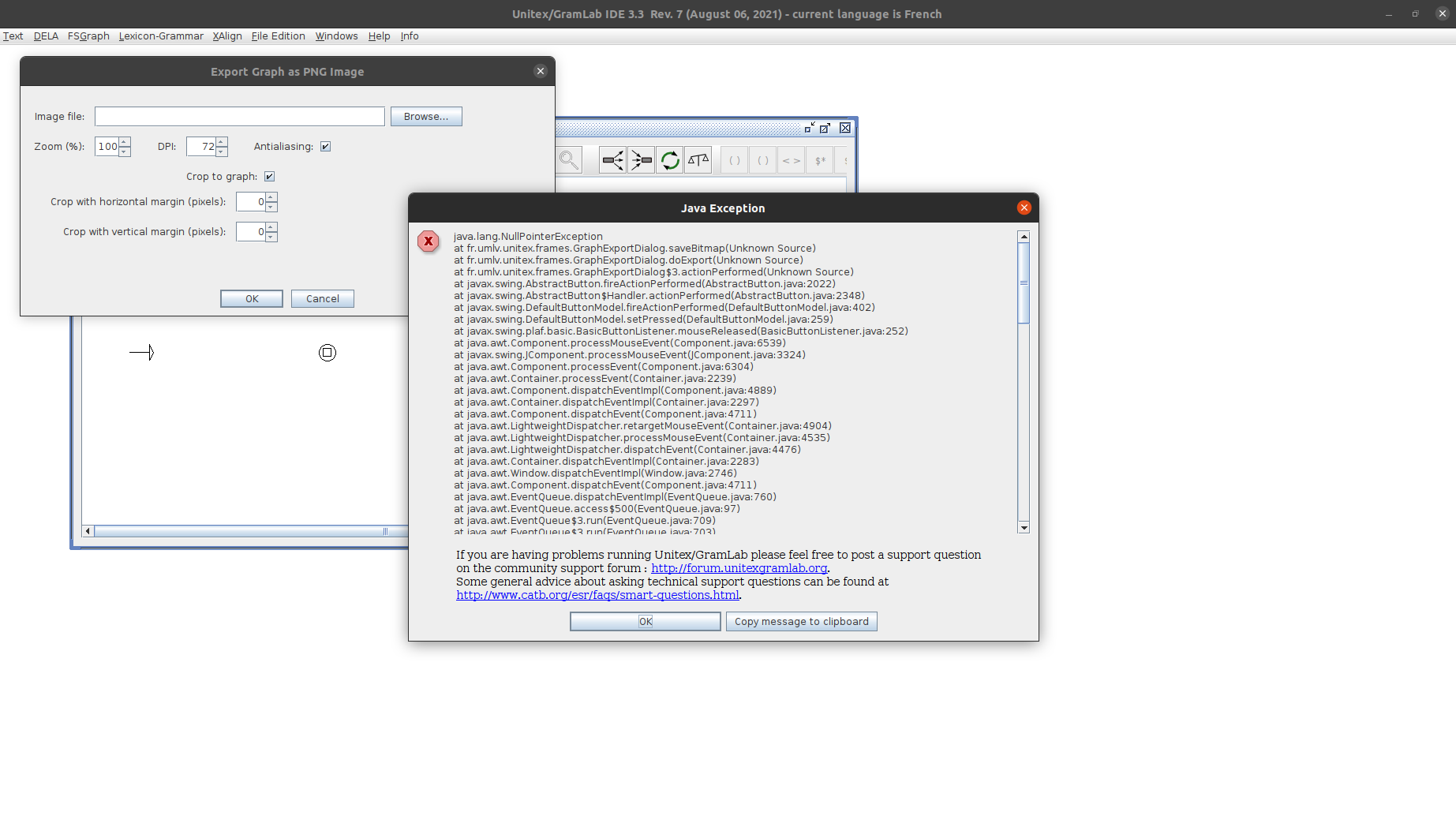
Task: Open the DELA menu
Action: (x=46, y=36)
